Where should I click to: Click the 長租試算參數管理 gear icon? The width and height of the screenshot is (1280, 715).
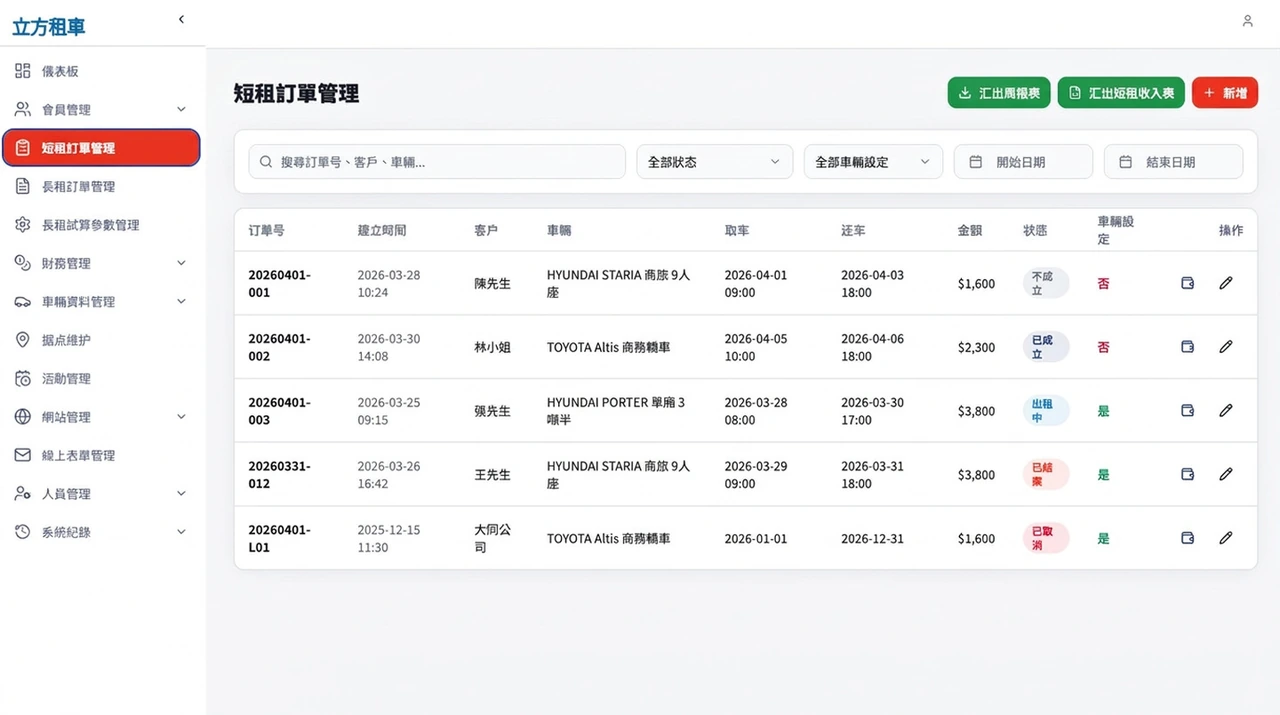(x=22, y=225)
